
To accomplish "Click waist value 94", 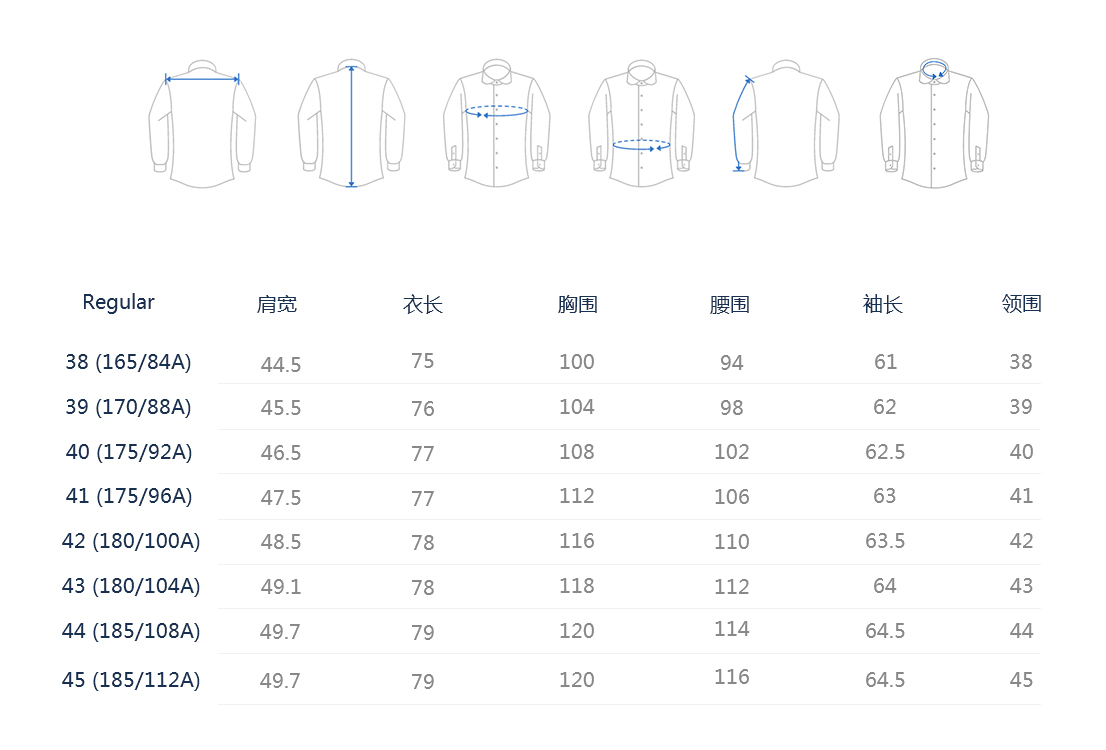I will coord(731,363).
